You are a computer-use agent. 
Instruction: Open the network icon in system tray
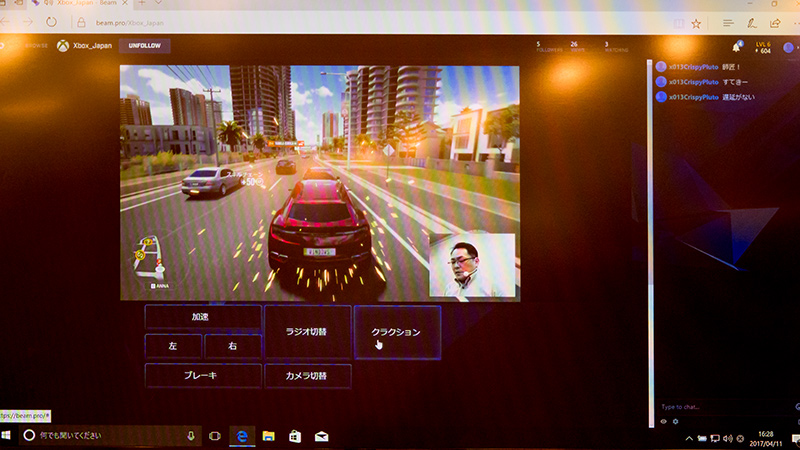[x=715, y=439]
